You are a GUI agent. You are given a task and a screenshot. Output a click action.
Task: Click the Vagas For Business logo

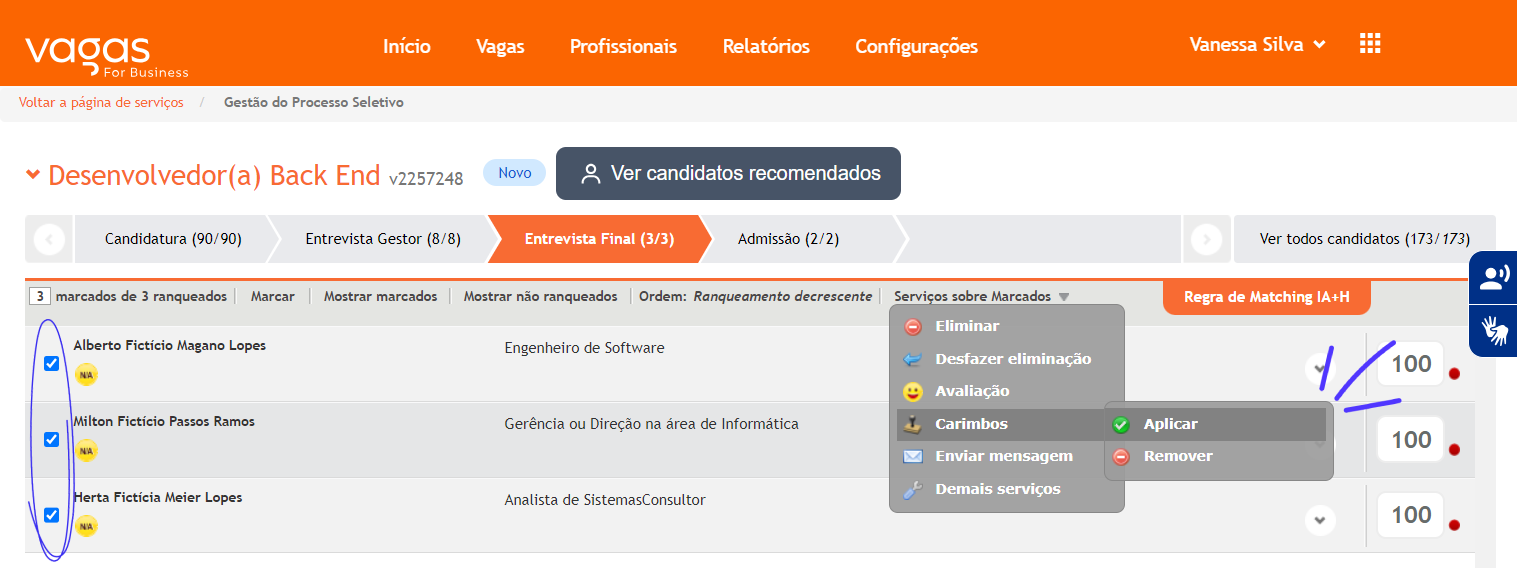pos(106,56)
